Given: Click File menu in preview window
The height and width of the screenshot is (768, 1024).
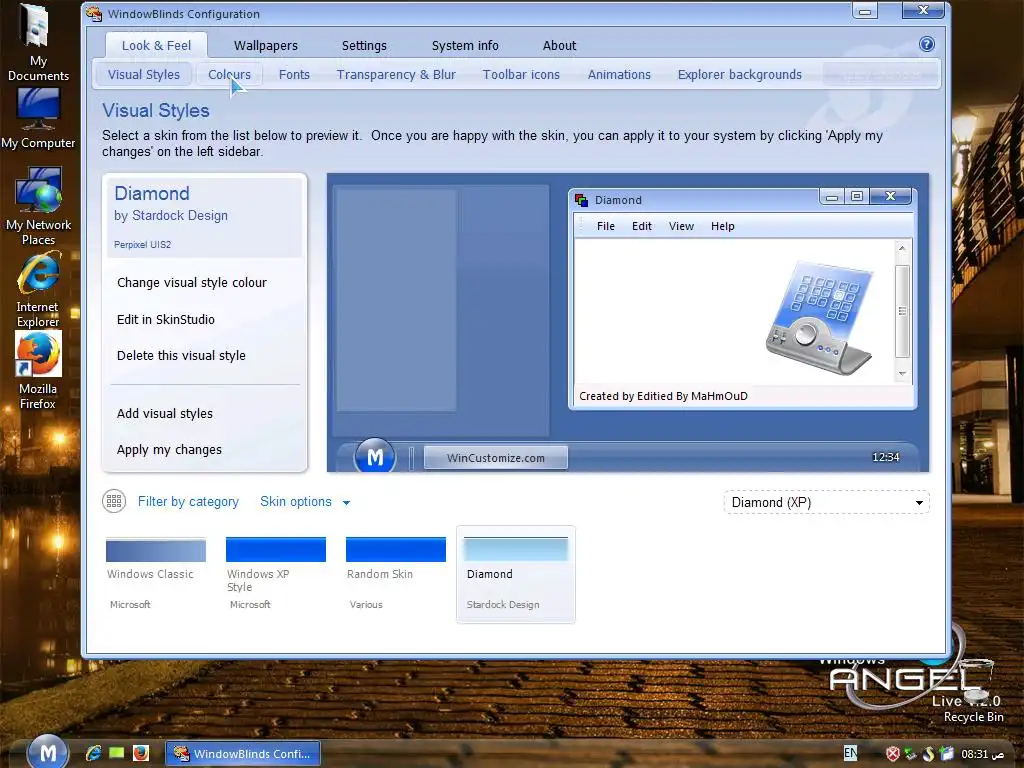Looking at the screenshot, I should pyautogui.click(x=605, y=226).
